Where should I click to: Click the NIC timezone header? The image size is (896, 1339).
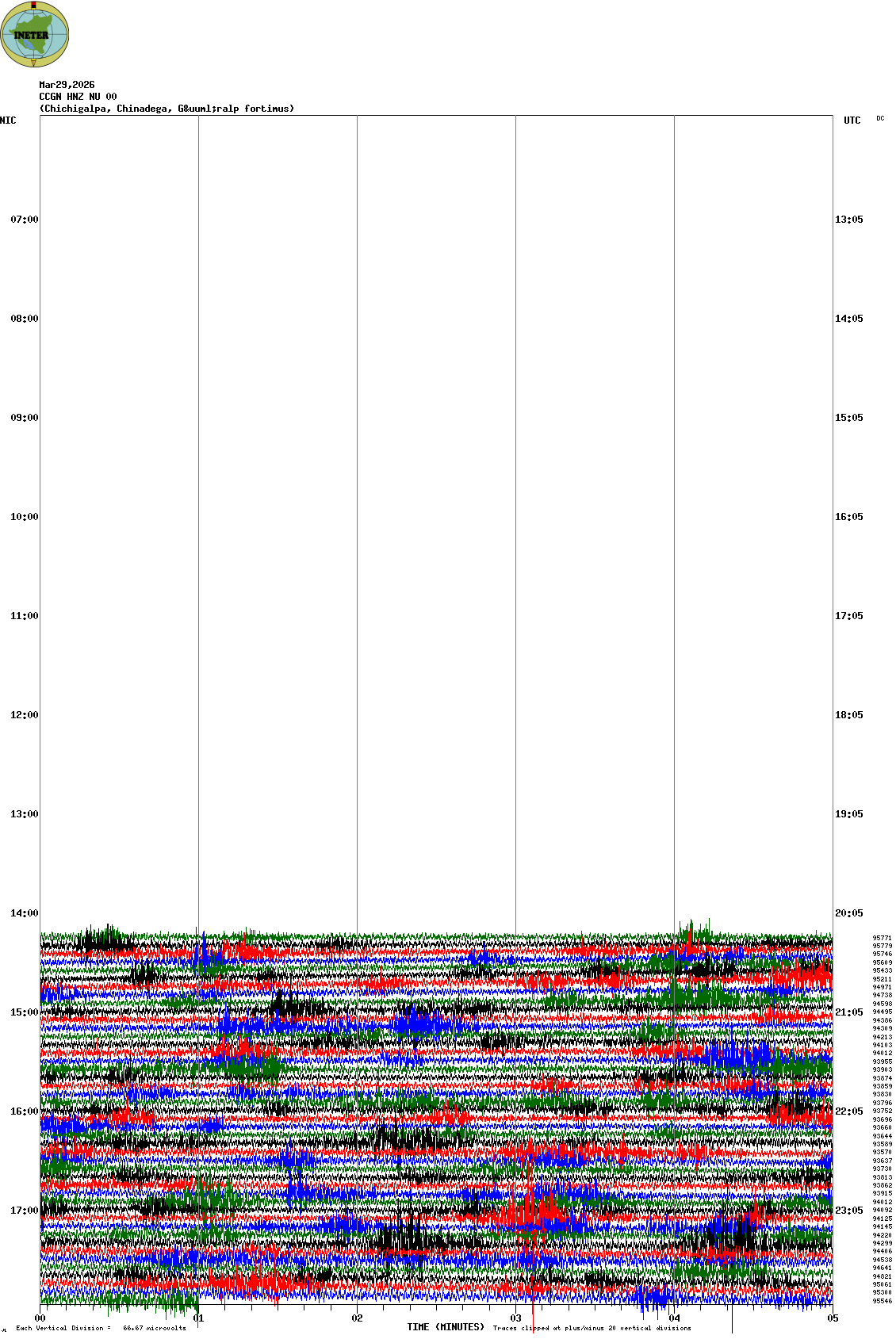tap(8, 121)
